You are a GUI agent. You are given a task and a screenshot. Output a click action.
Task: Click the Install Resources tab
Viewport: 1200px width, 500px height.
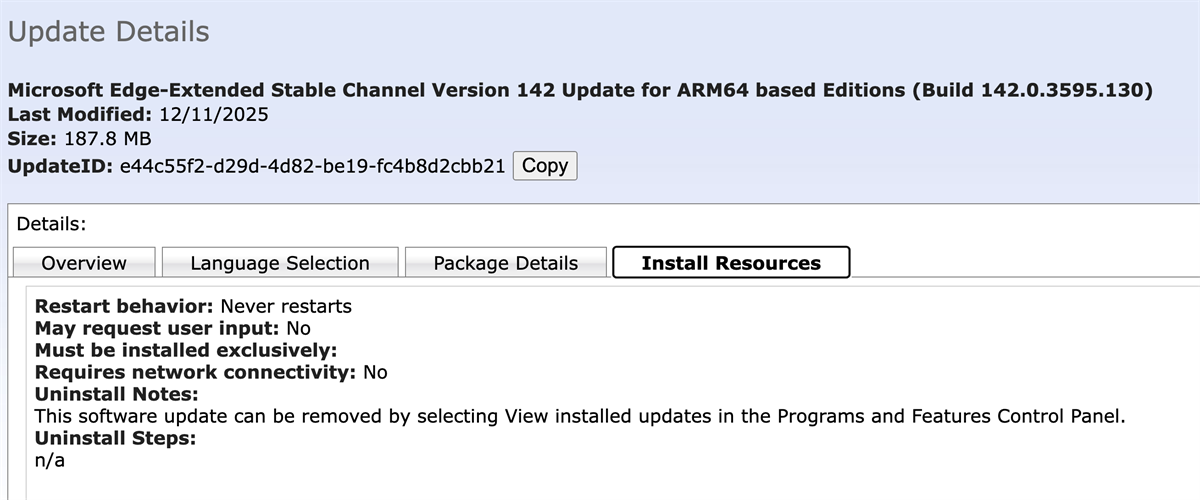pyautogui.click(x=730, y=263)
